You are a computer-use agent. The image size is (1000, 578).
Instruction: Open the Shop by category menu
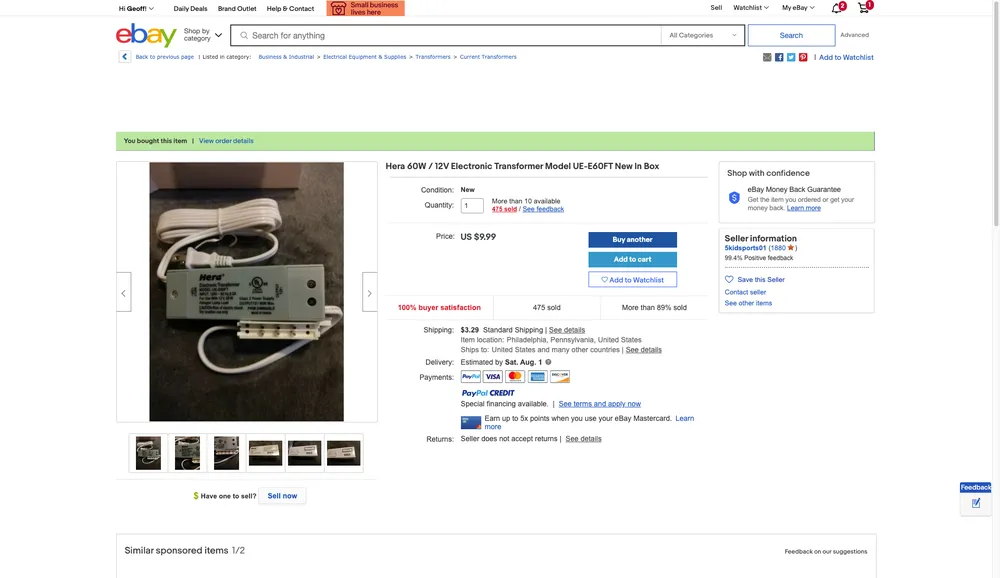tap(203, 35)
